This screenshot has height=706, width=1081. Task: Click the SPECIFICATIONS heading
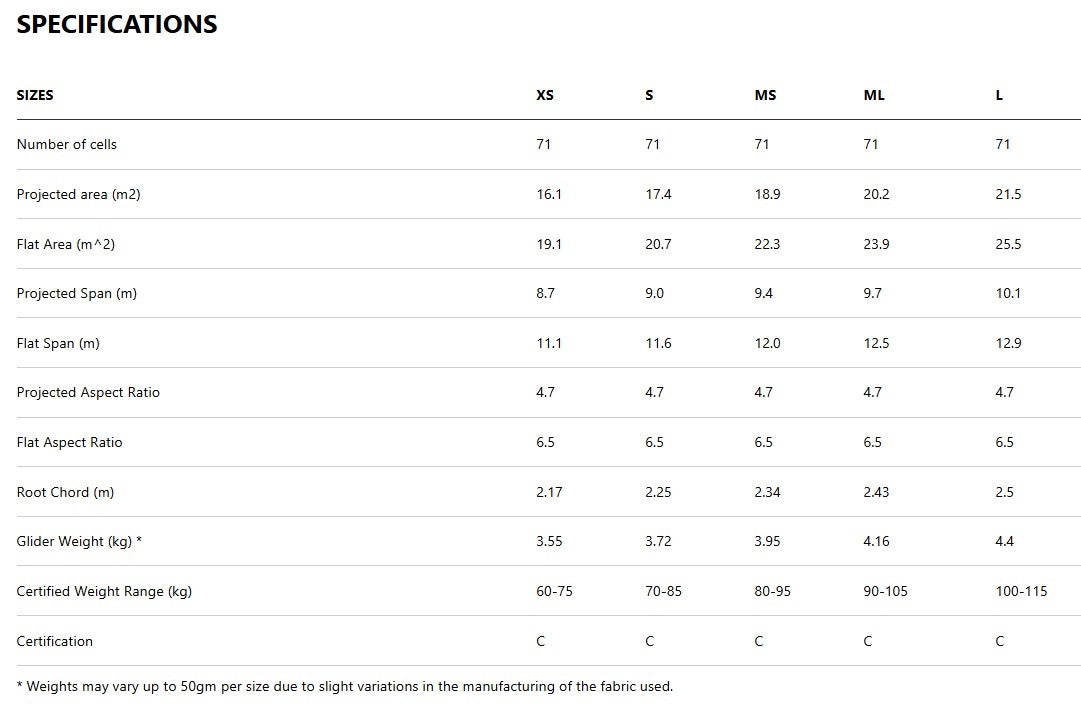coord(117,25)
